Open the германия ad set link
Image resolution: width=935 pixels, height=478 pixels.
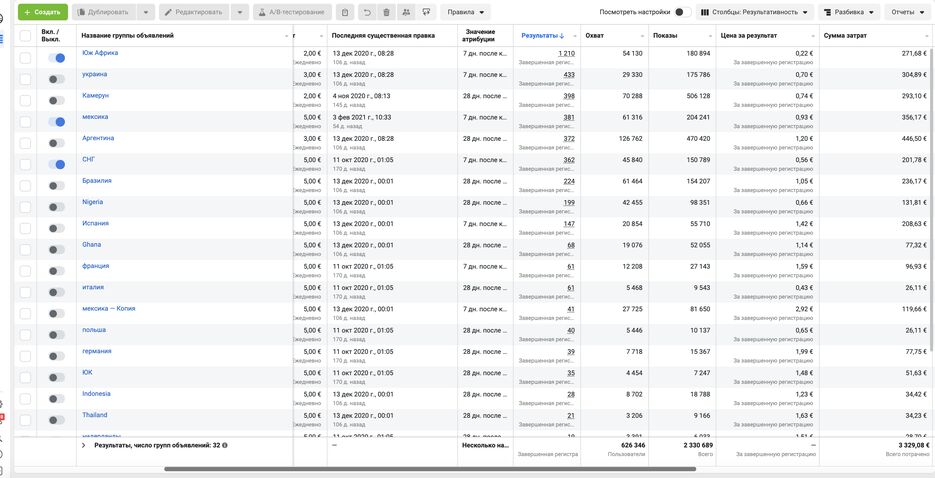97,351
